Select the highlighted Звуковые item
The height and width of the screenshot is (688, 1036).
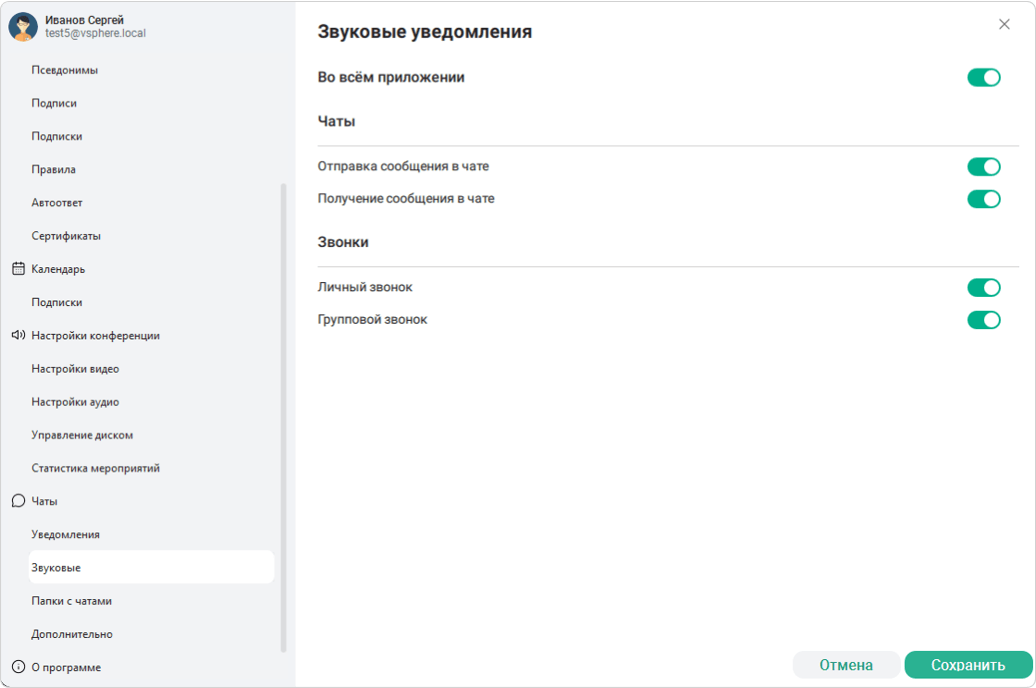151,567
